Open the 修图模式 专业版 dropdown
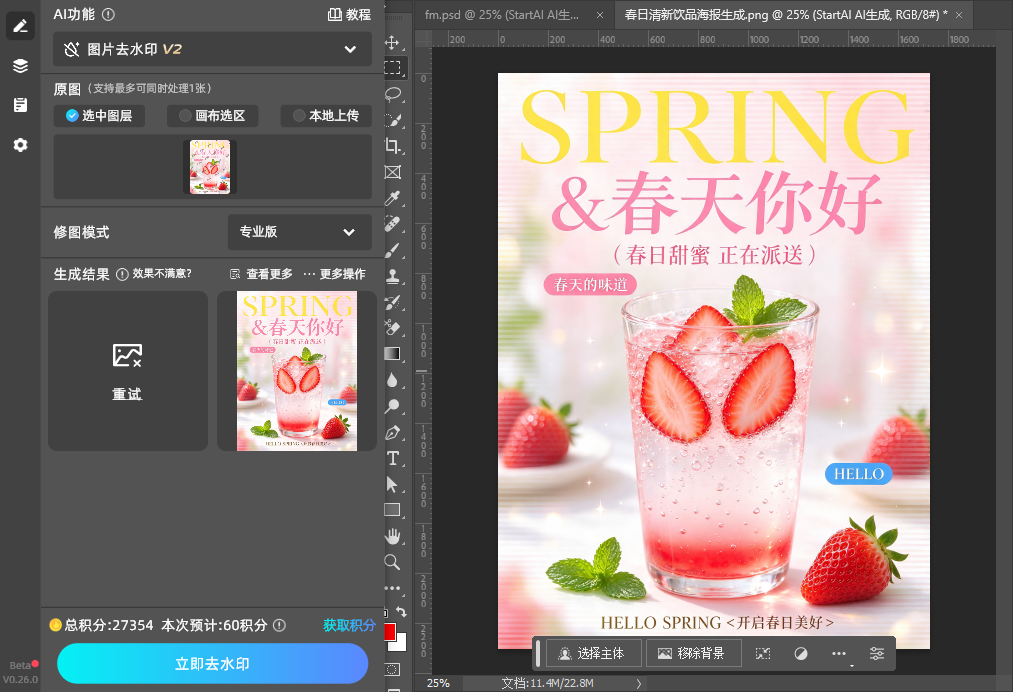1013x692 pixels. 300,232
